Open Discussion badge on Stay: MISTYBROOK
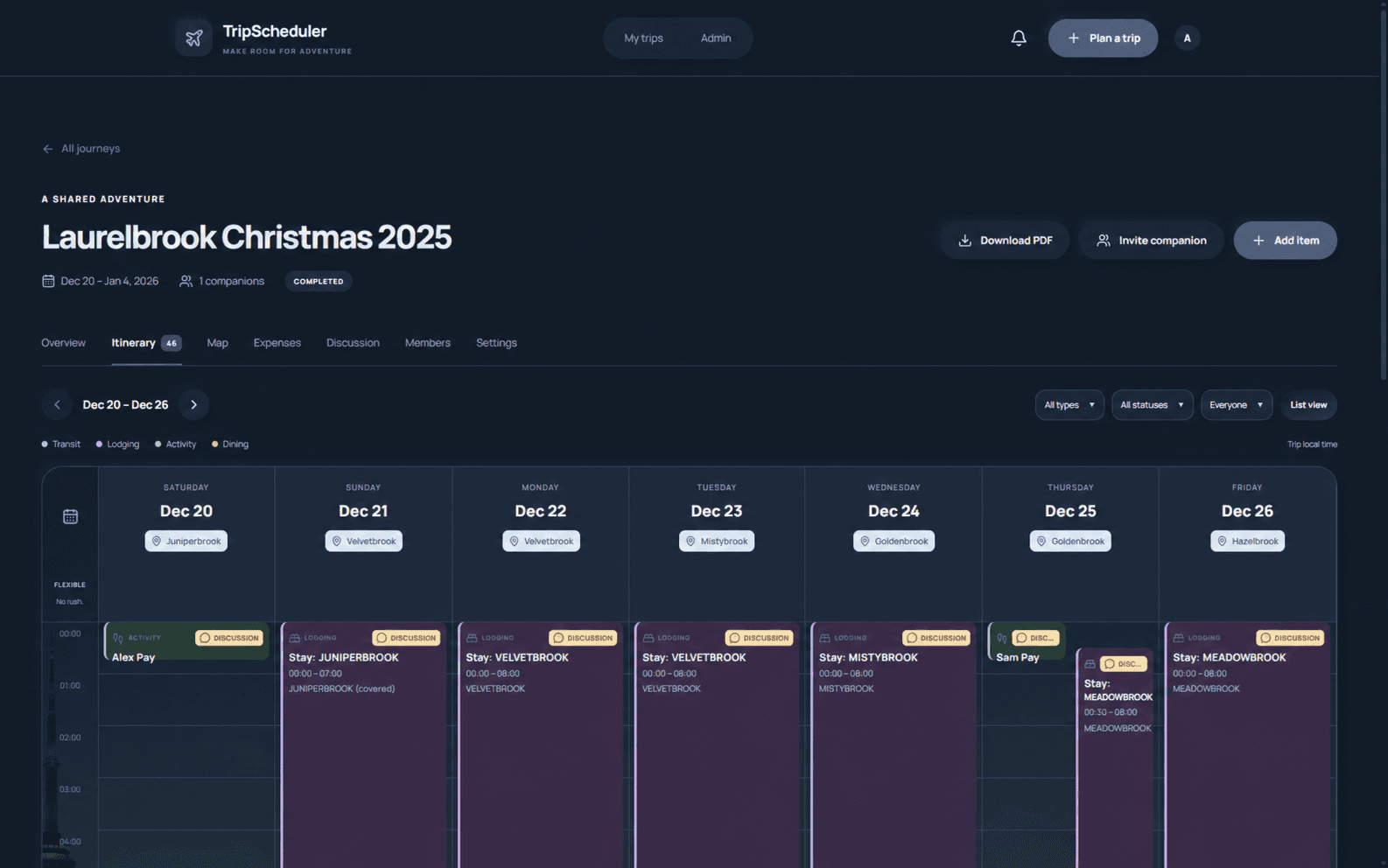This screenshot has width=1388, height=868. point(936,638)
